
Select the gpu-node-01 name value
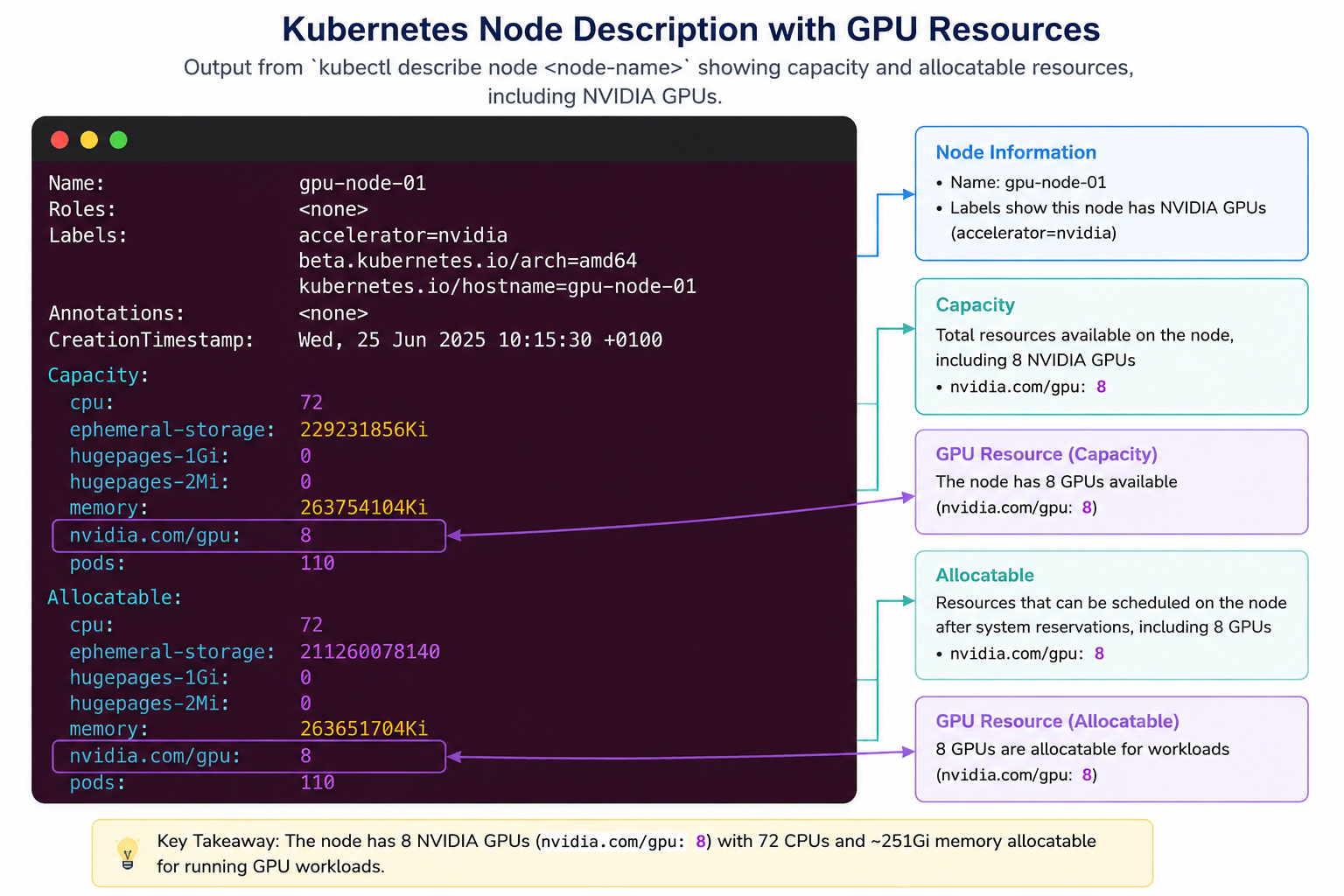[x=362, y=183]
